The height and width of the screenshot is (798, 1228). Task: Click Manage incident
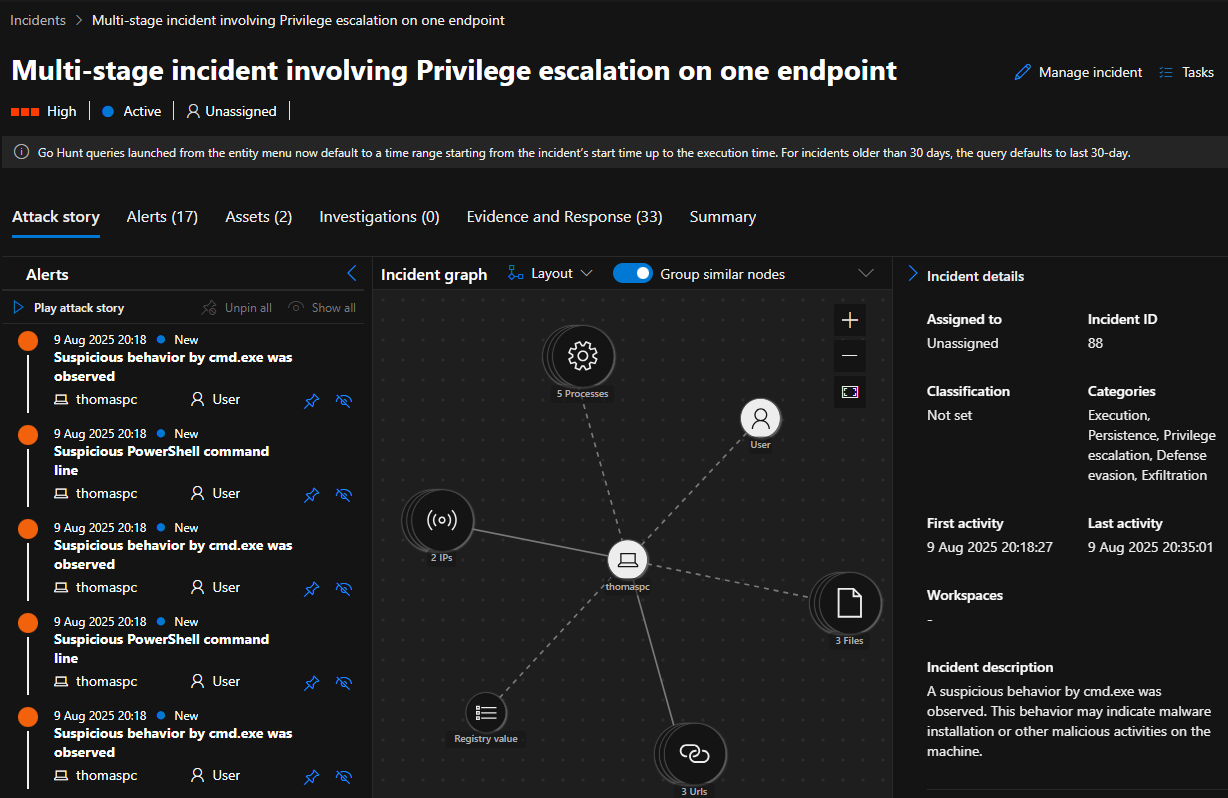(1078, 72)
